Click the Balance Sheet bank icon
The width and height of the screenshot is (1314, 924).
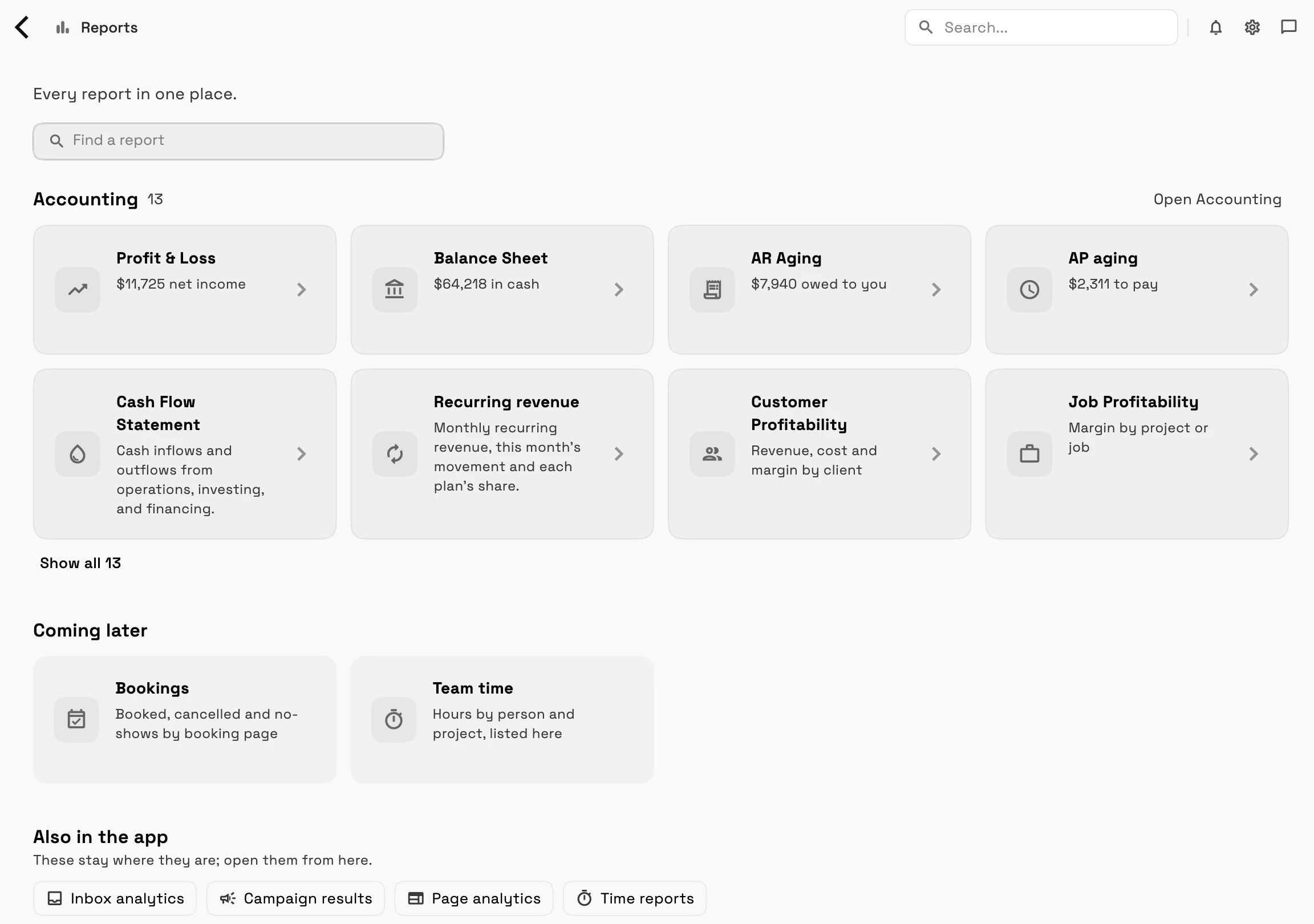tap(395, 290)
